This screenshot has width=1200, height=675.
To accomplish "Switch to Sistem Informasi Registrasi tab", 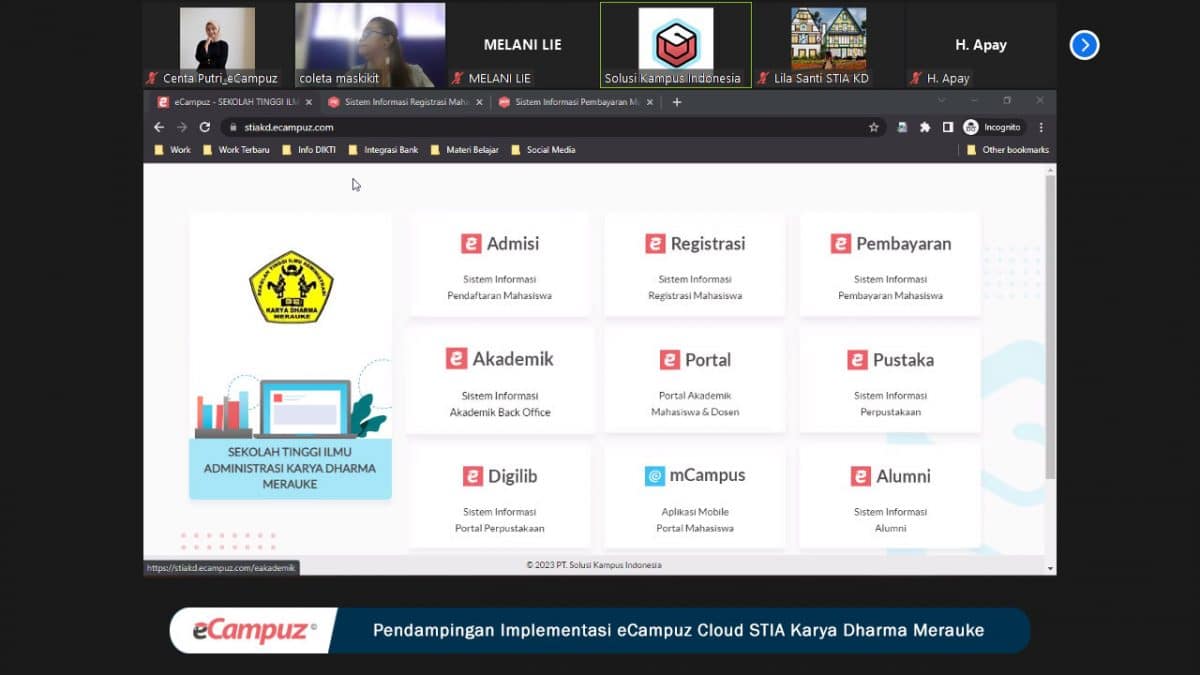I will [x=407, y=102].
